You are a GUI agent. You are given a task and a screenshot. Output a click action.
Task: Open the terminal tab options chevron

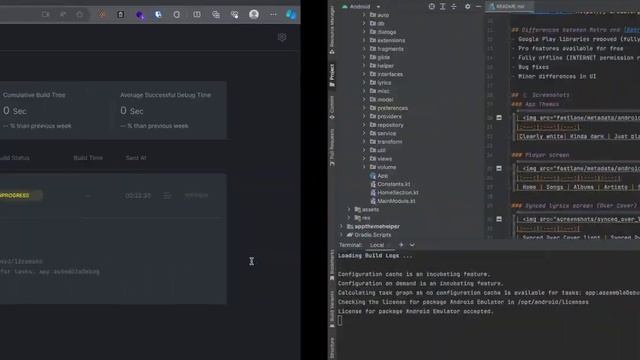point(412,245)
